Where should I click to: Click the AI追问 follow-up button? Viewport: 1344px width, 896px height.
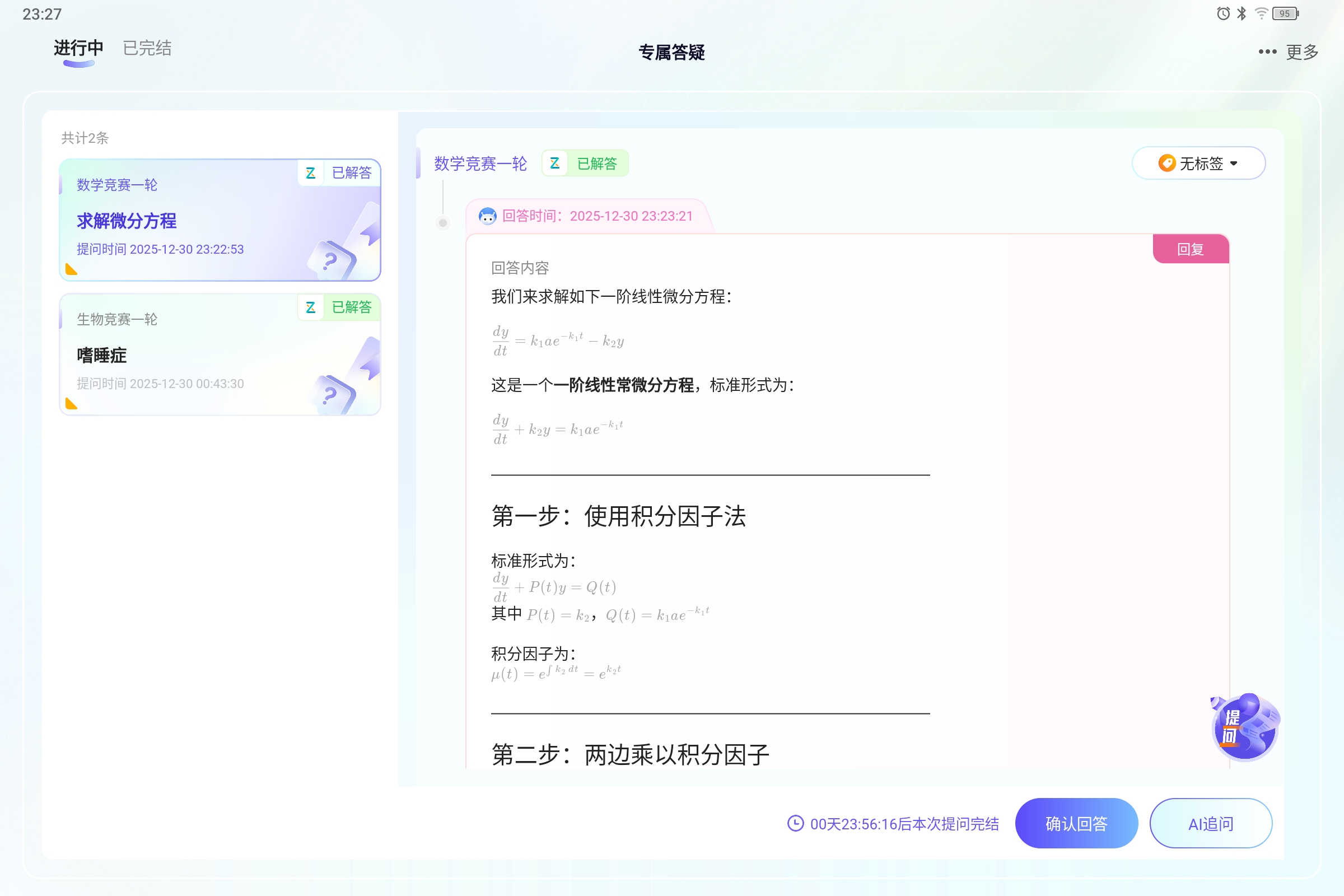pos(1210,823)
